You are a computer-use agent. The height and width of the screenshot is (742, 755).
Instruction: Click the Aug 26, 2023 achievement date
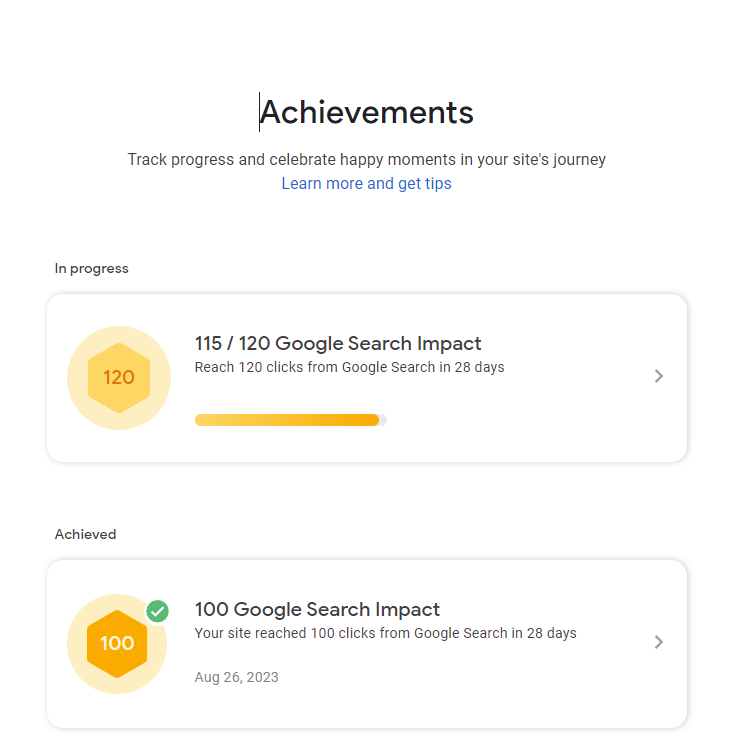[236, 677]
